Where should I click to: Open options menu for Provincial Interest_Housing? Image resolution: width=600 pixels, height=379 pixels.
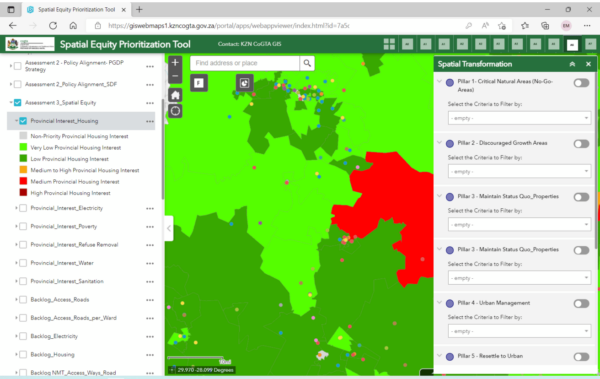(x=150, y=121)
